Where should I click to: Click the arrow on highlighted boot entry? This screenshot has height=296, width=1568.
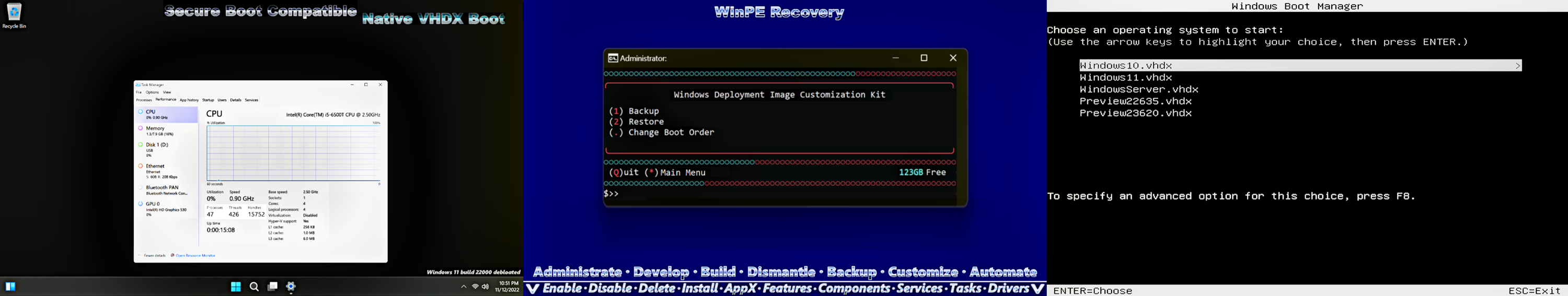click(x=1517, y=66)
